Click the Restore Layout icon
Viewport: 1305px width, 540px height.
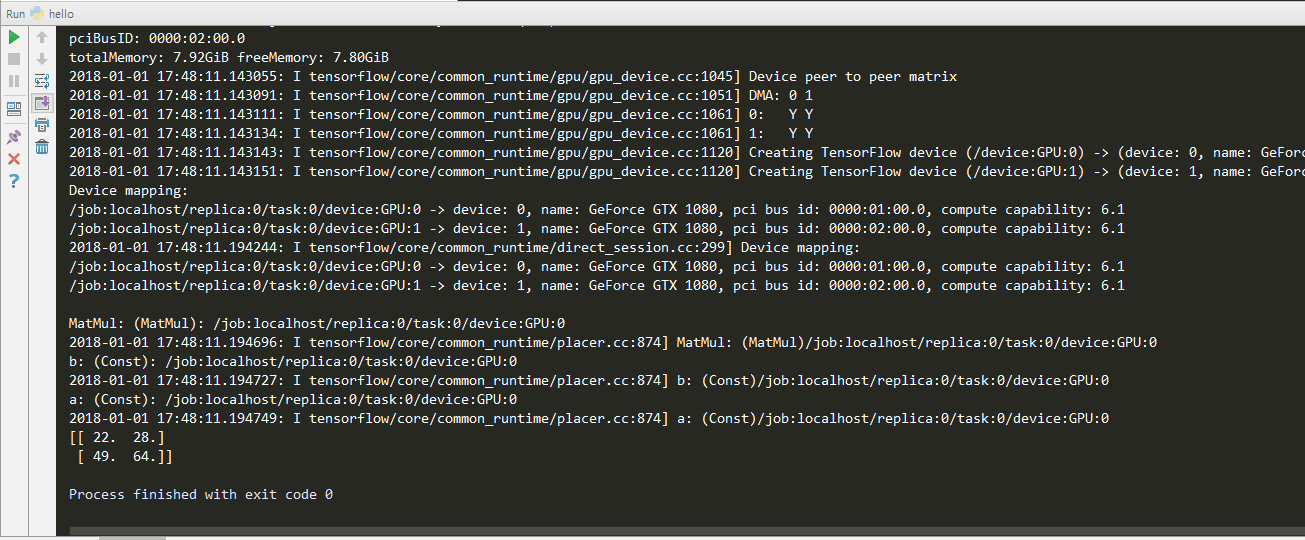[x=14, y=109]
